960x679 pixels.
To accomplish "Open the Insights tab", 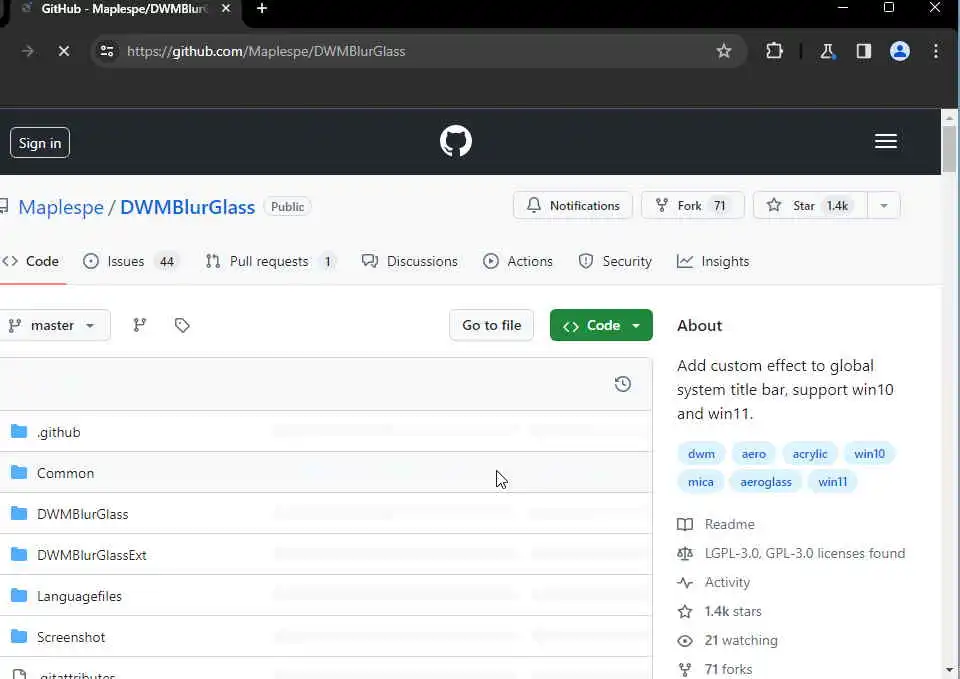I will [713, 261].
